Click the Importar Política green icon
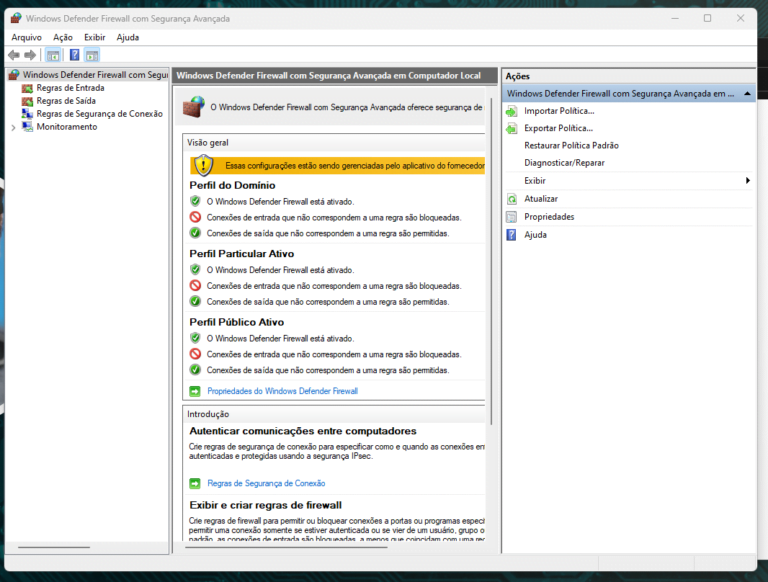The image size is (768, 582). click(511, 111)
